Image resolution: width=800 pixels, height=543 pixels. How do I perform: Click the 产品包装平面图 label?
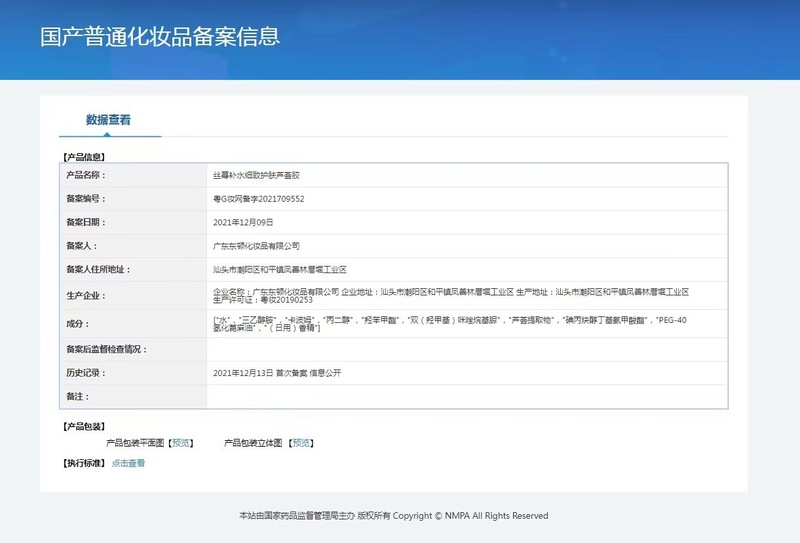click(135, 443)
